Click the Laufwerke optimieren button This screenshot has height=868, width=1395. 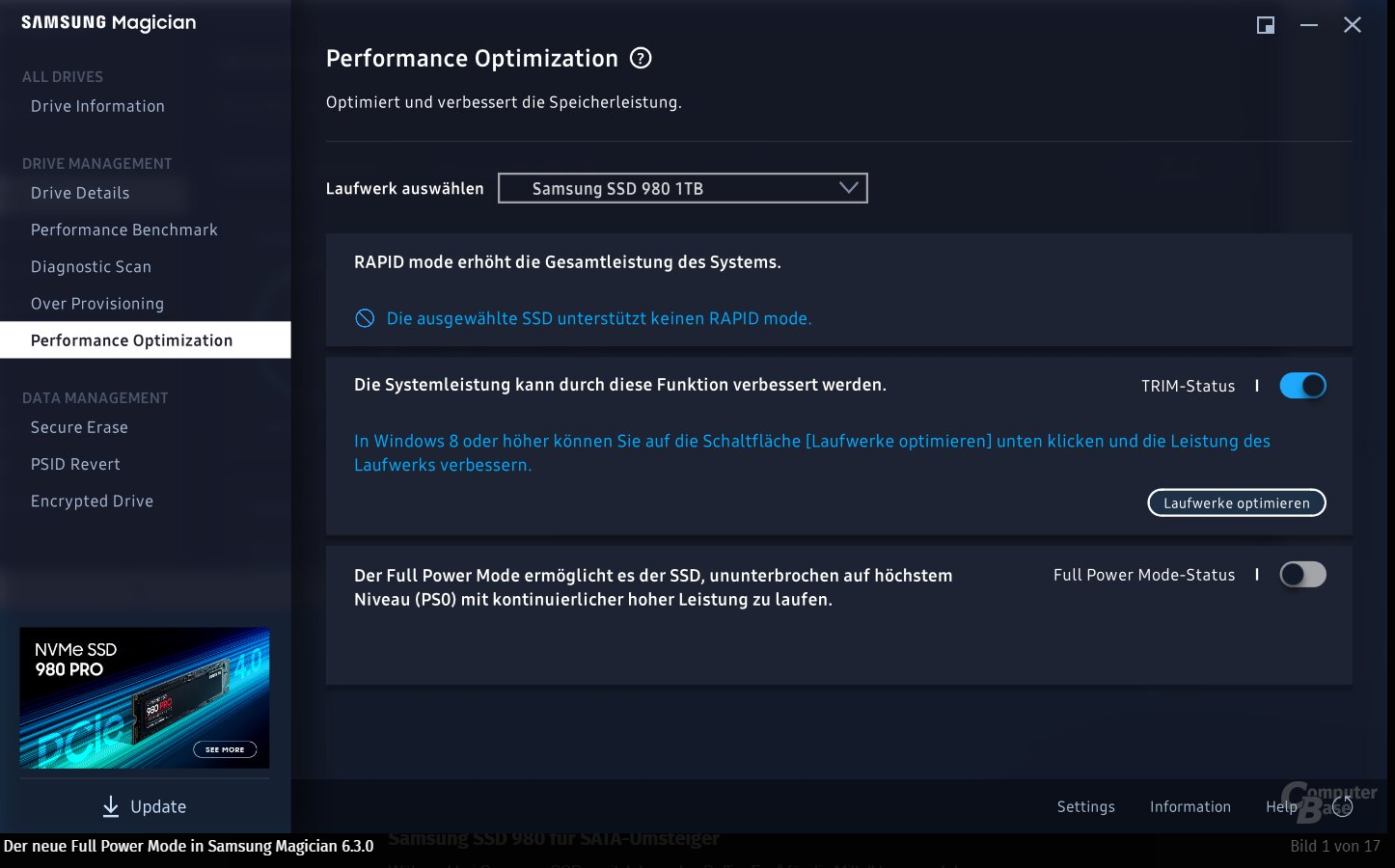(1236, 502)
